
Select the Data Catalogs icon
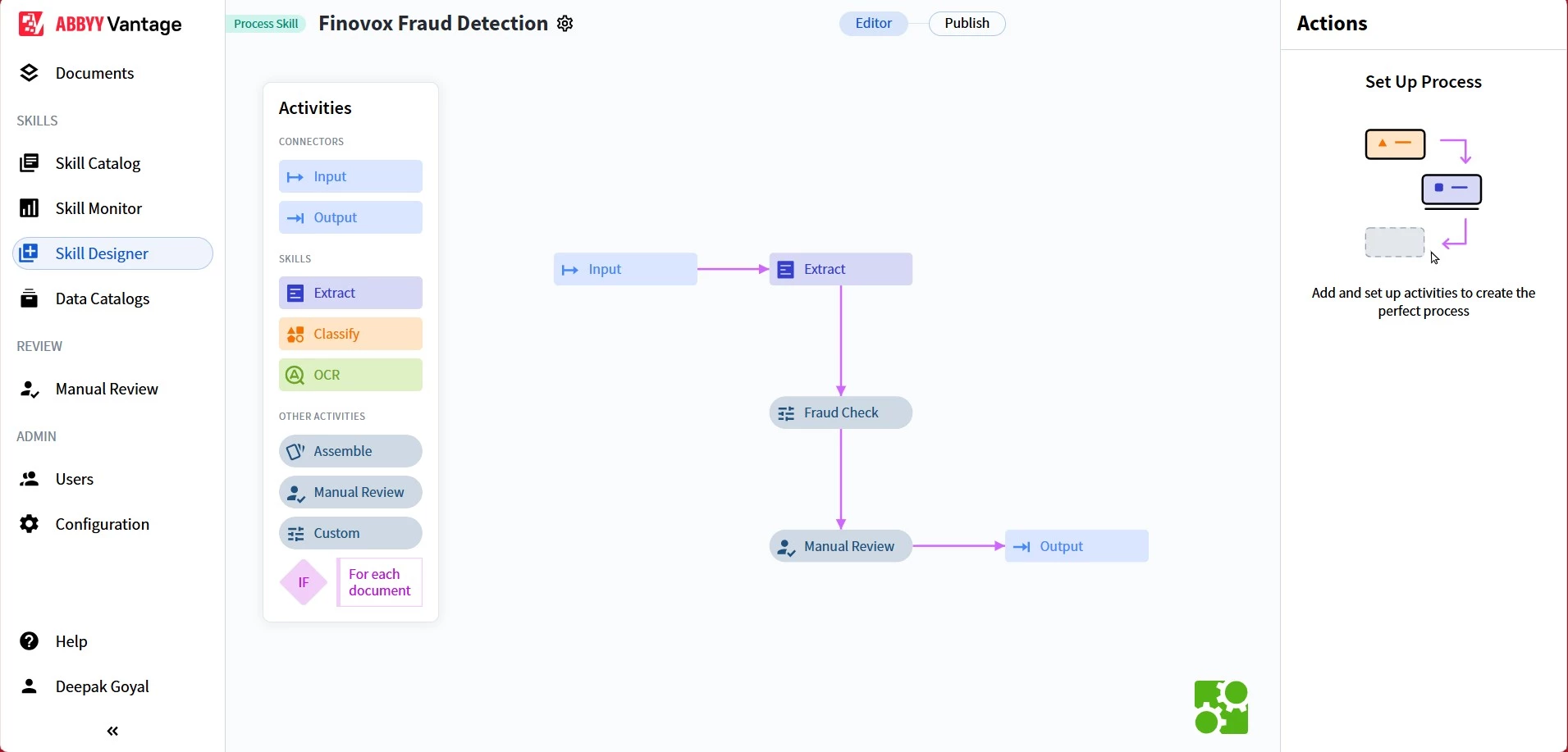[x=30, y=298]
